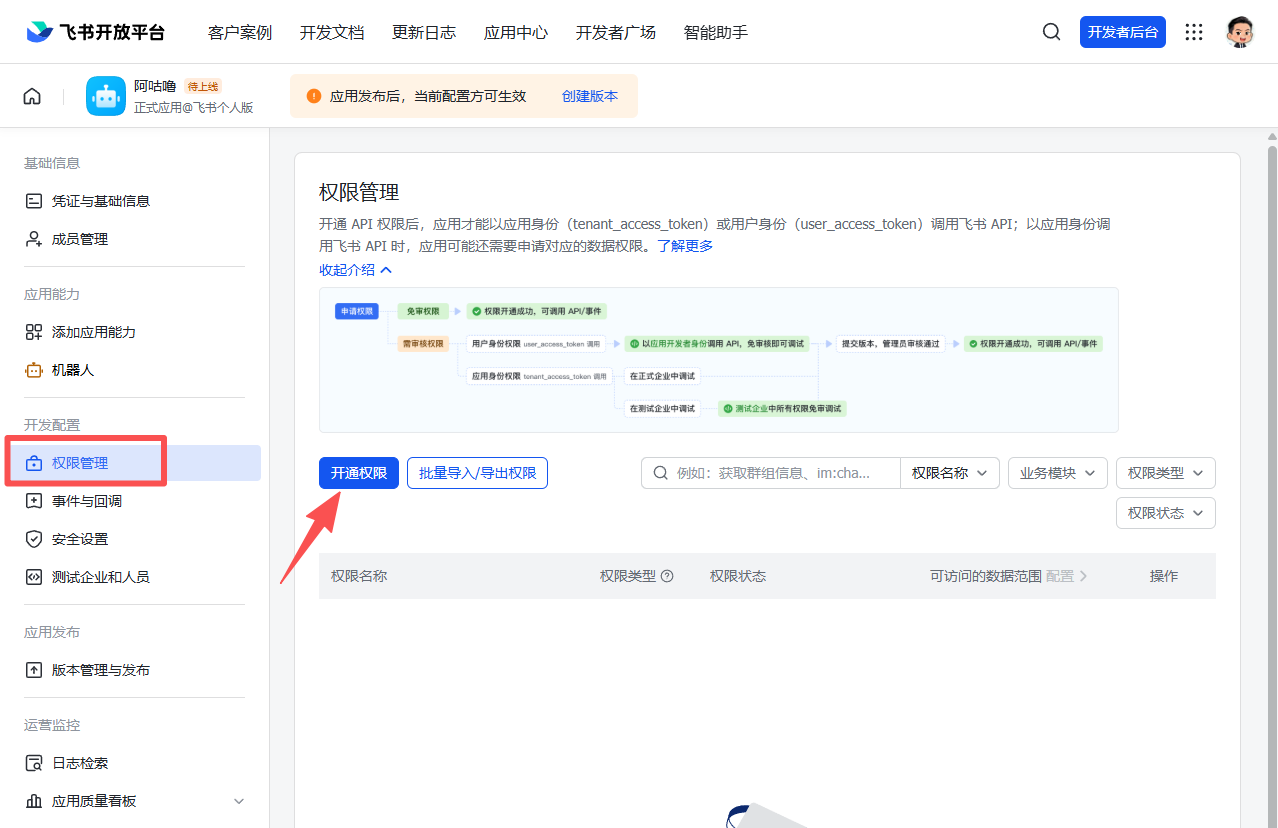Click the 开通权限 button
The image size is (1278, 828).
coord(358,472)
